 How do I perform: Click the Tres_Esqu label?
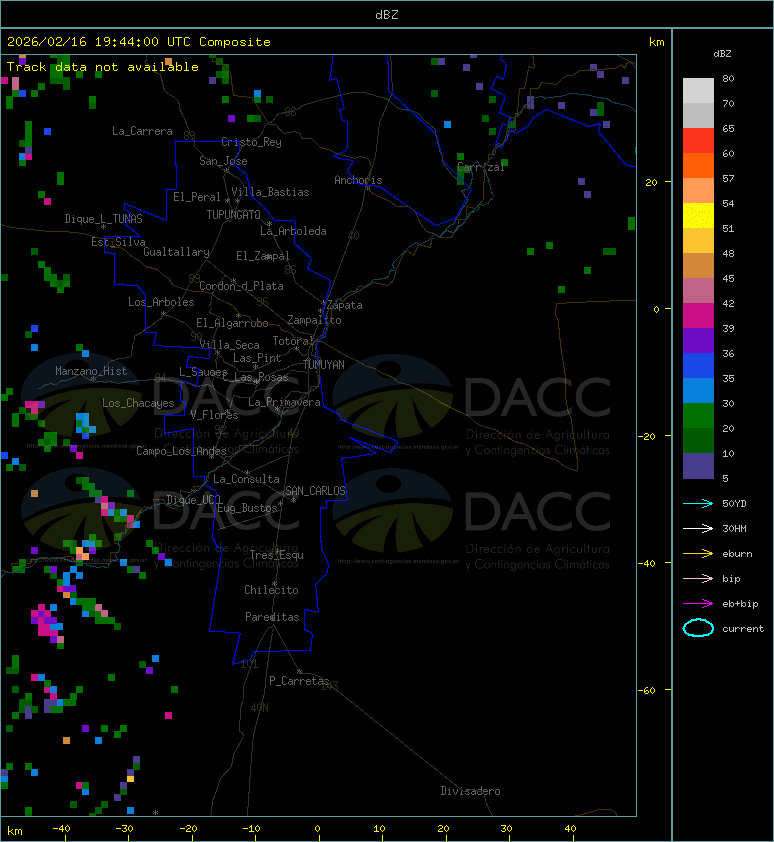click(277, 555)
